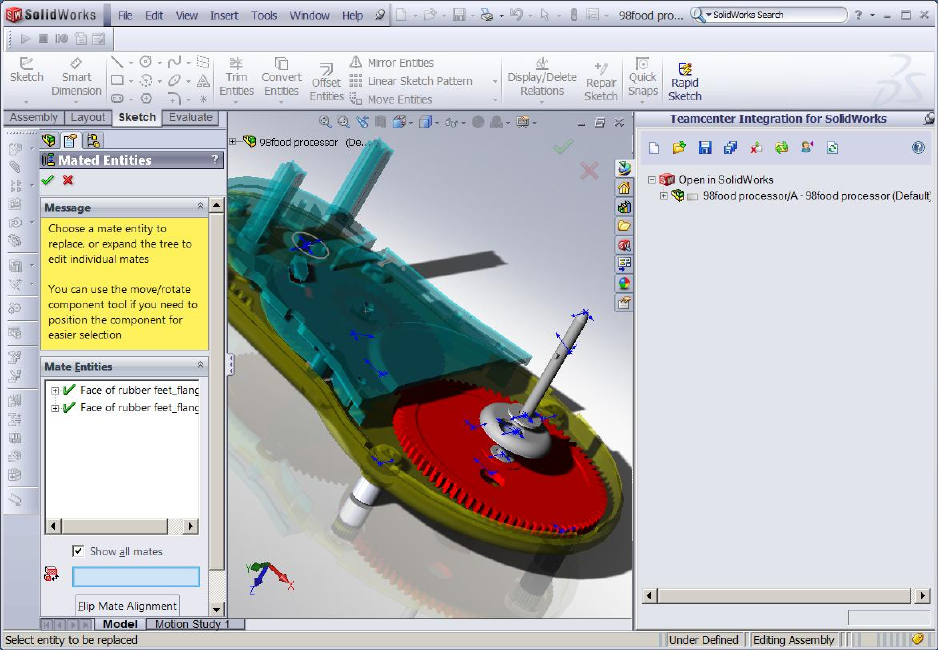The width and height of the screenshot is (938, 650).
Task: Expand first Face of rubber feet_flang item
Action: pos(55,390)
